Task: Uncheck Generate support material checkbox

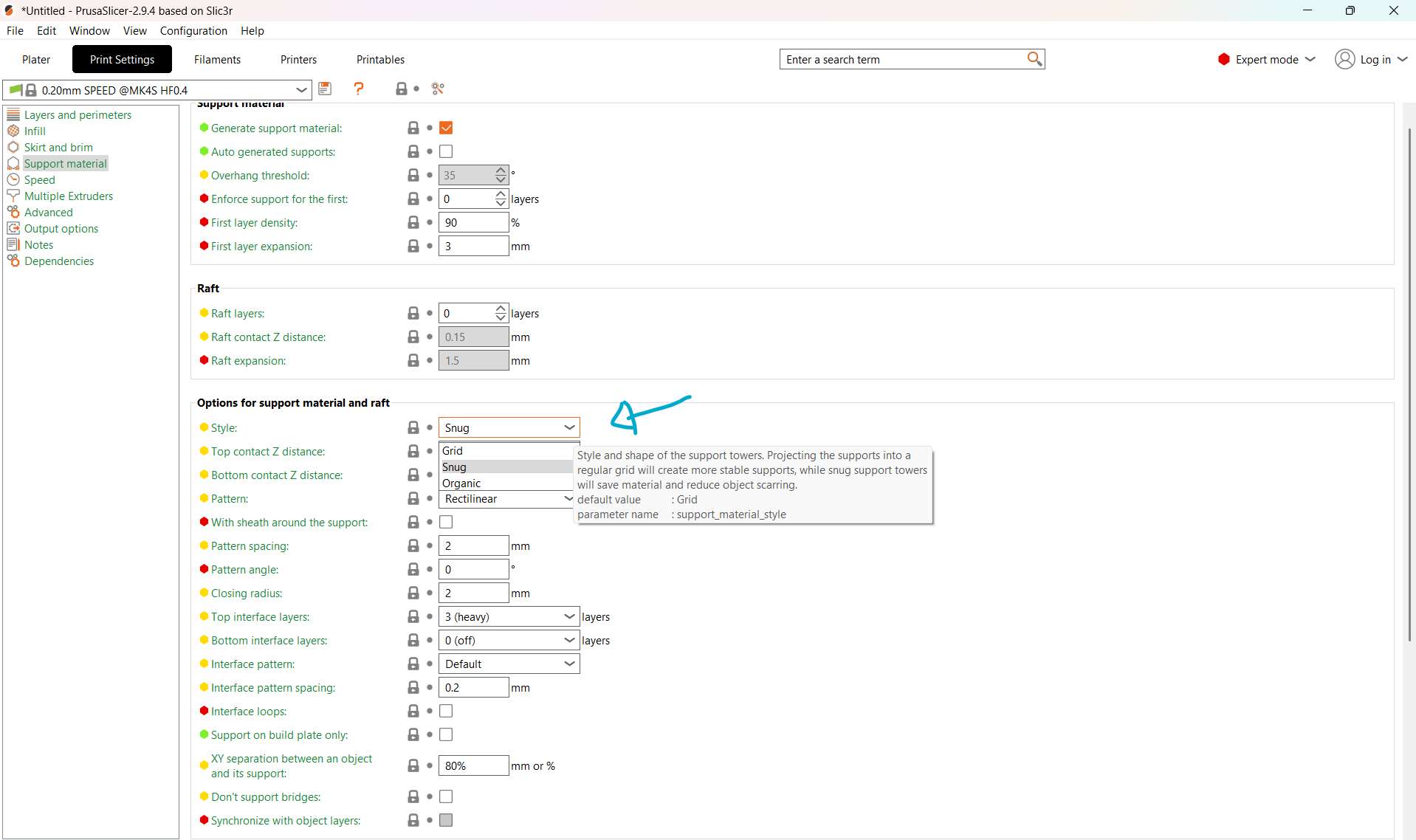Action: click(446, 128)
